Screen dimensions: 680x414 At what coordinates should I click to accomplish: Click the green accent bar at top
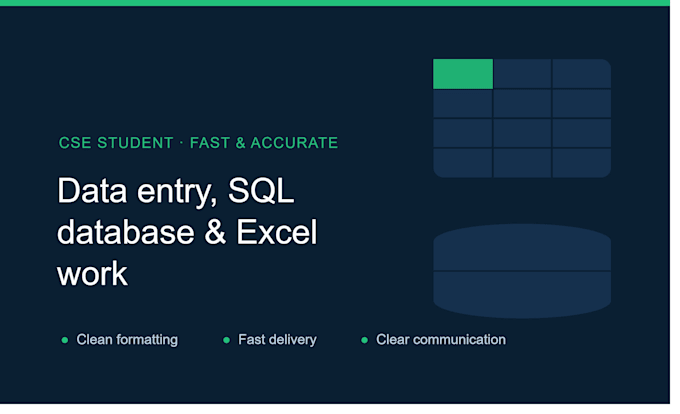click(335, 3)
